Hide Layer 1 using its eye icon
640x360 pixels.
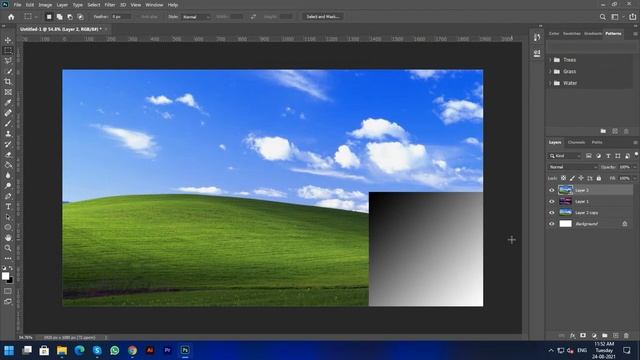[552, 201]
